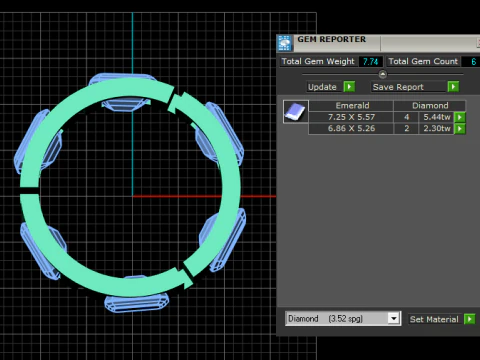
Task: Click the gem count 2 cell
Action: coord(406,128)
